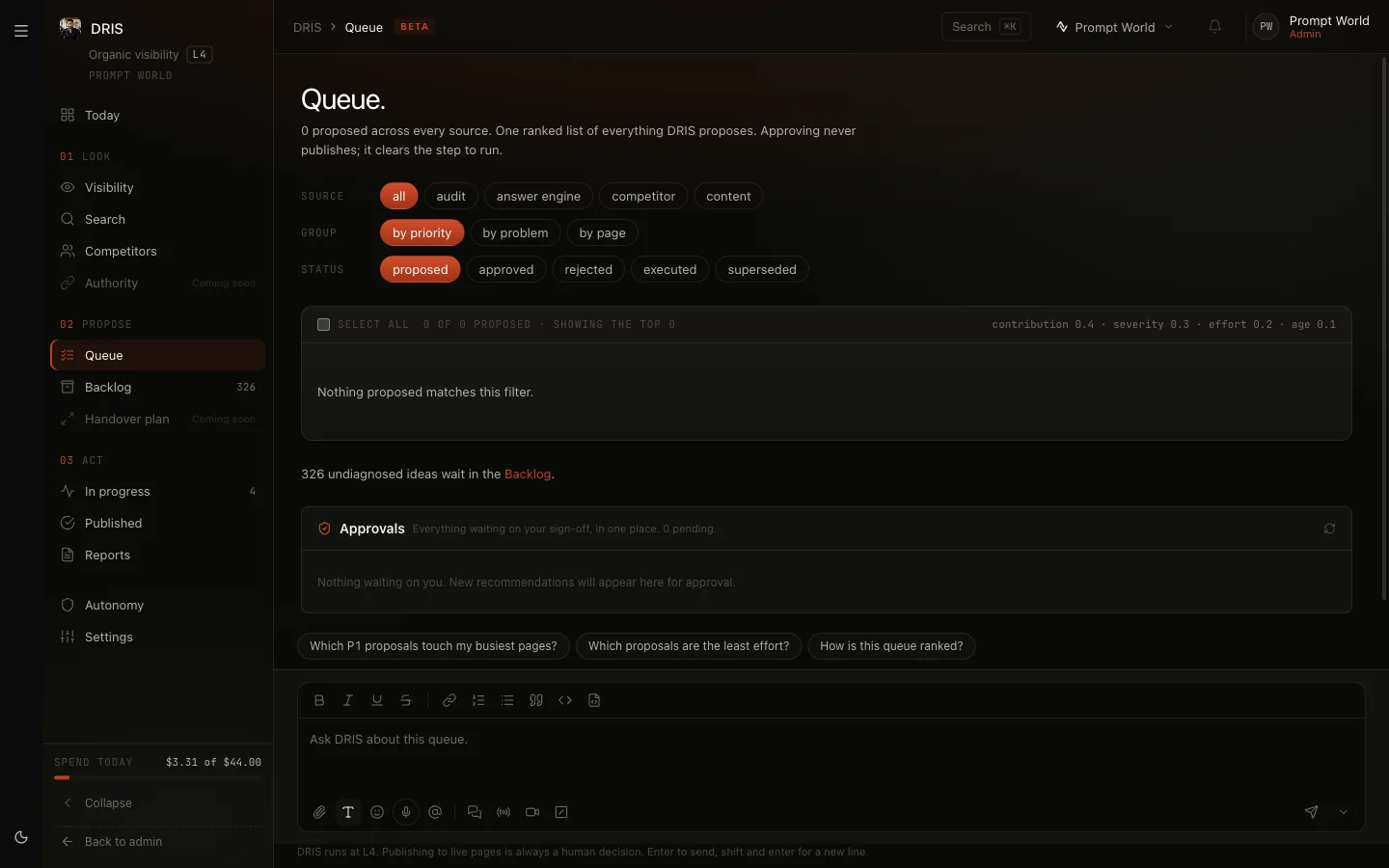Image resolution: width=1389 pixels, height=868 pixels.
Task: Switch the theme with the moon icon
Action: (21, 837)
